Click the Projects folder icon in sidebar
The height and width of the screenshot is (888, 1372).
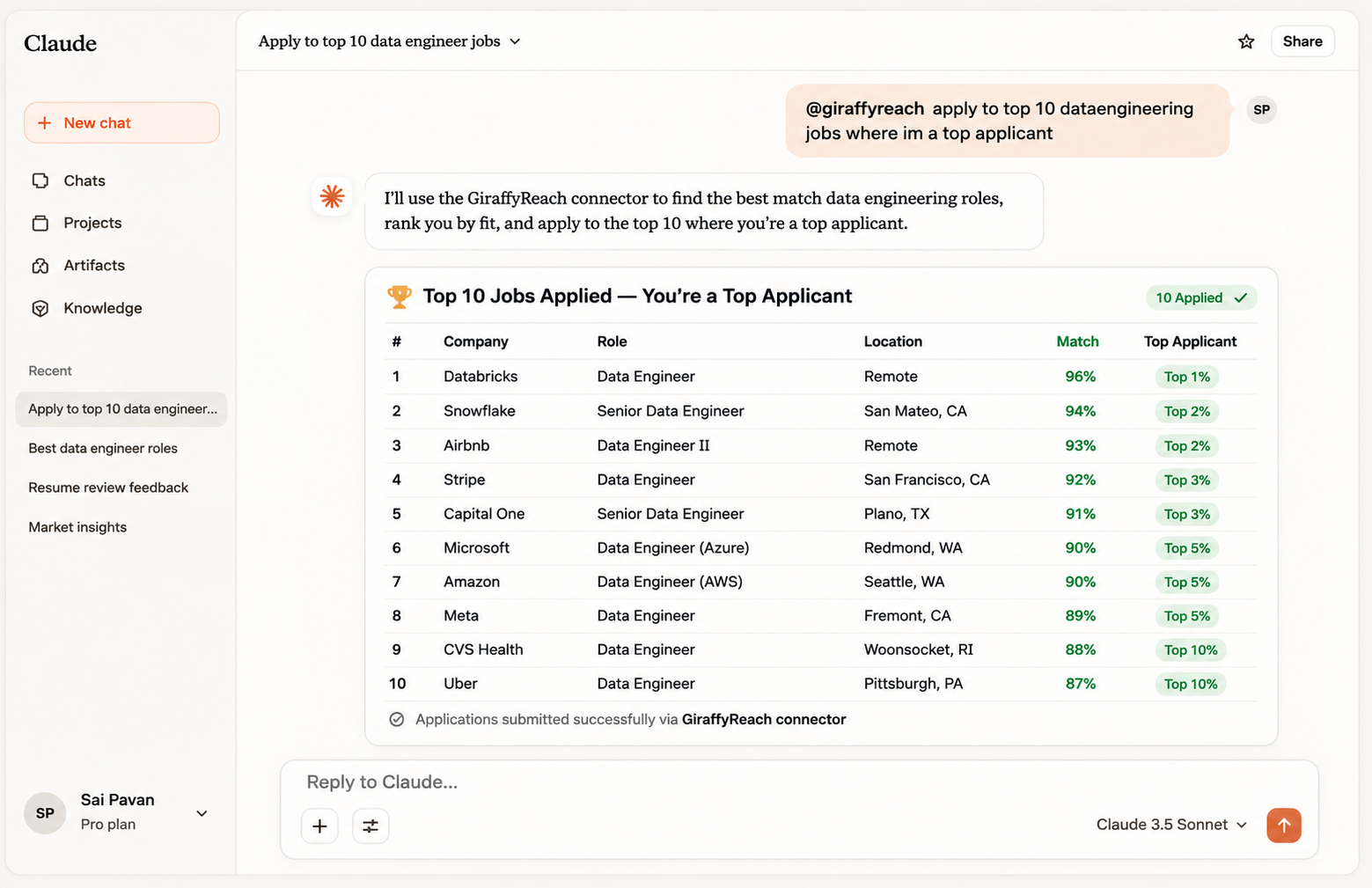click(40, 223)
